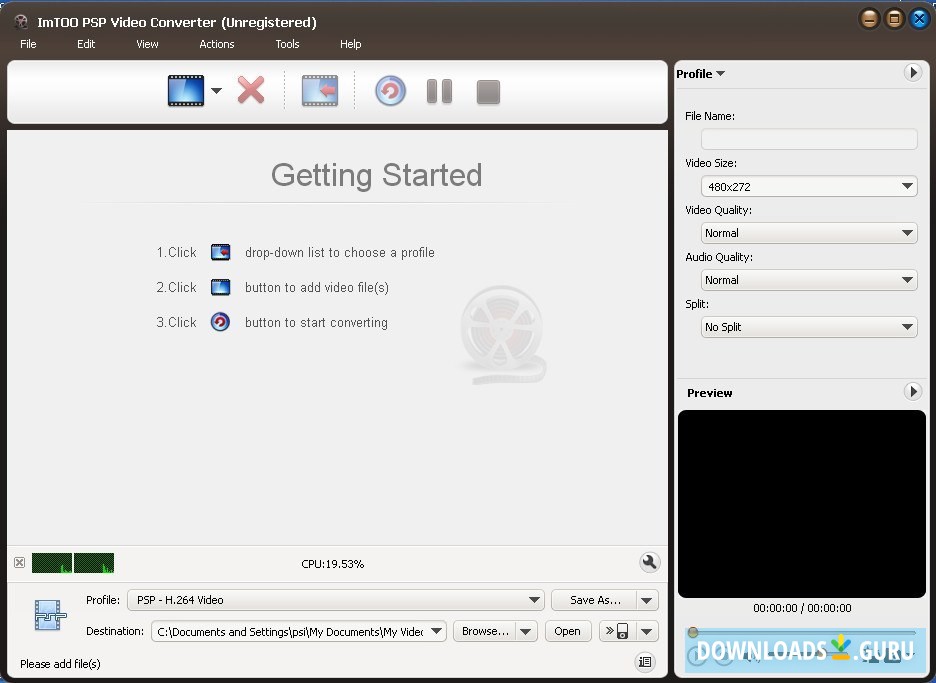Open the device transfer dropdown arrow
The height and width of the screenshot is (683, 936).
(648, 631)
